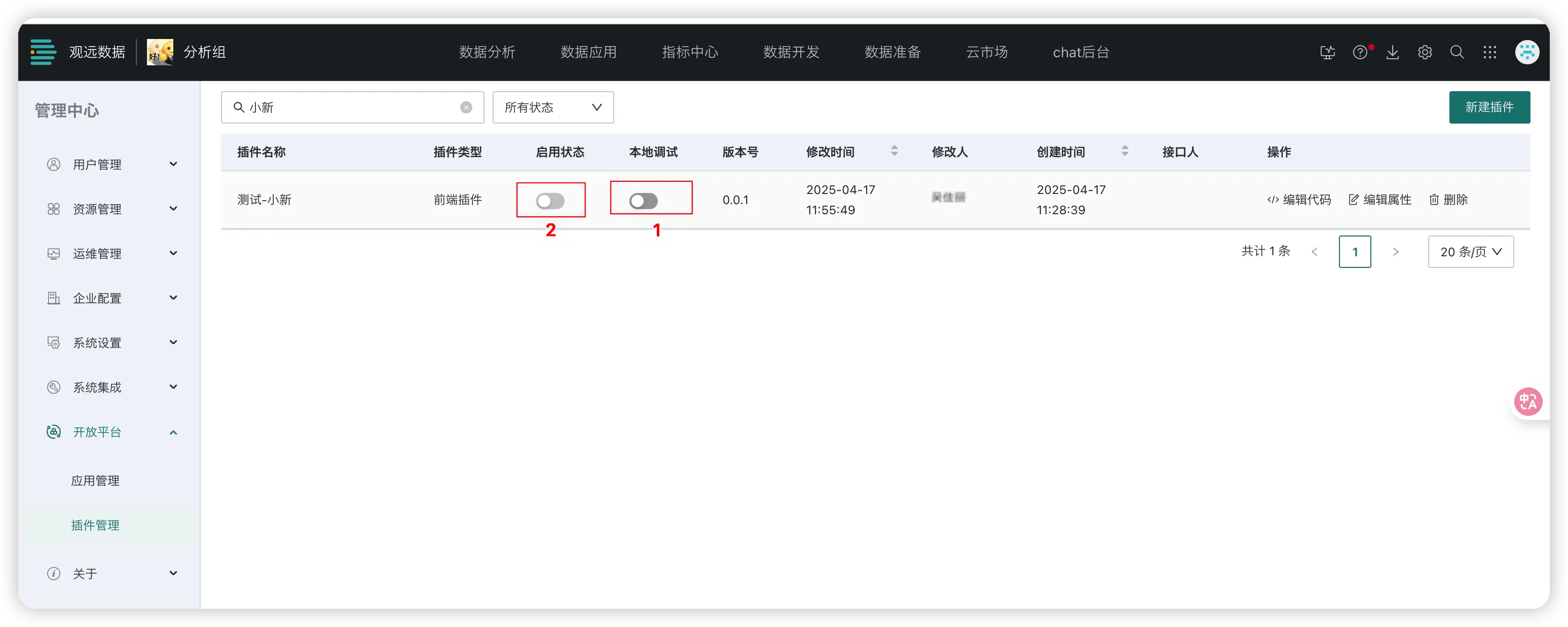Go to next page arrow
This screenshot has height=627, width=1568.
[x=1395, y=252]
